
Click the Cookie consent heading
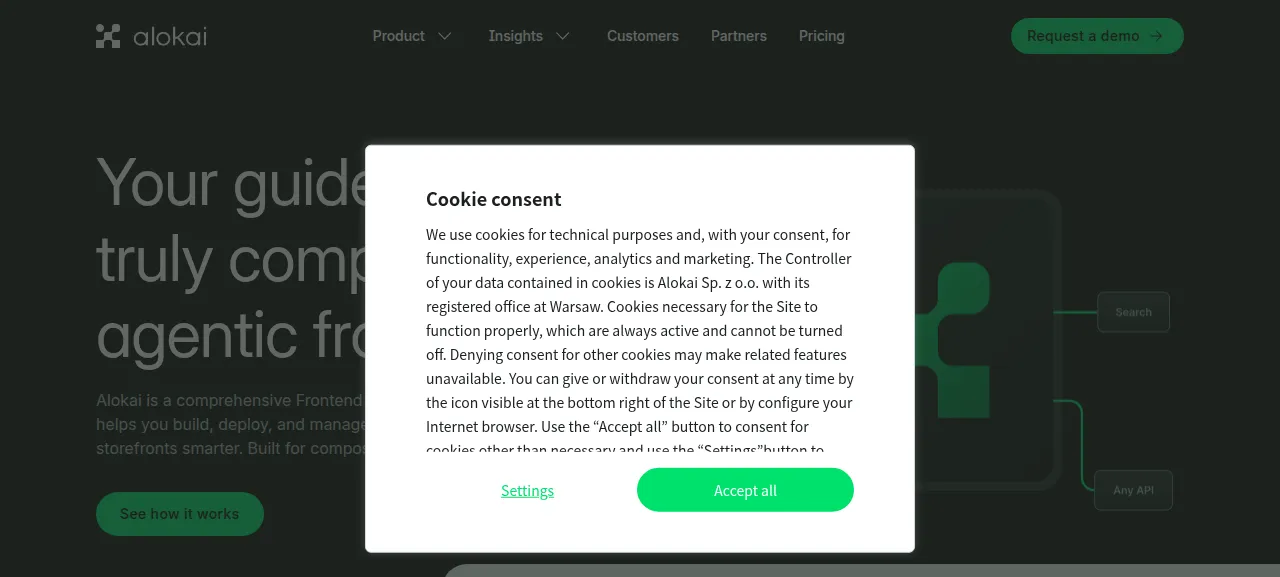494,199
